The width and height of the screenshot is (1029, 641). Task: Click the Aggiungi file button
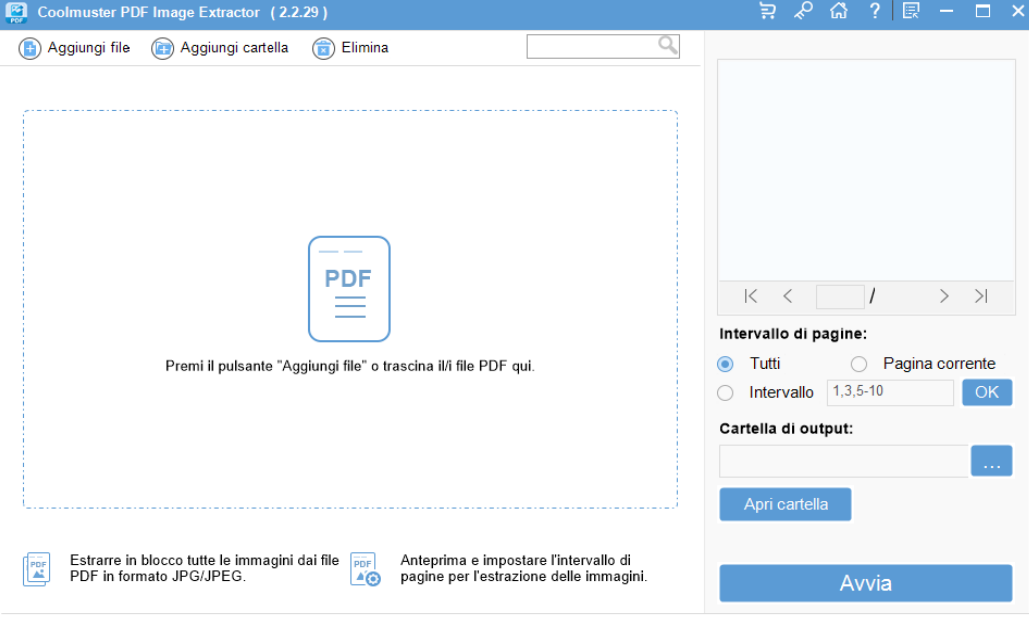tap(74, 48)
